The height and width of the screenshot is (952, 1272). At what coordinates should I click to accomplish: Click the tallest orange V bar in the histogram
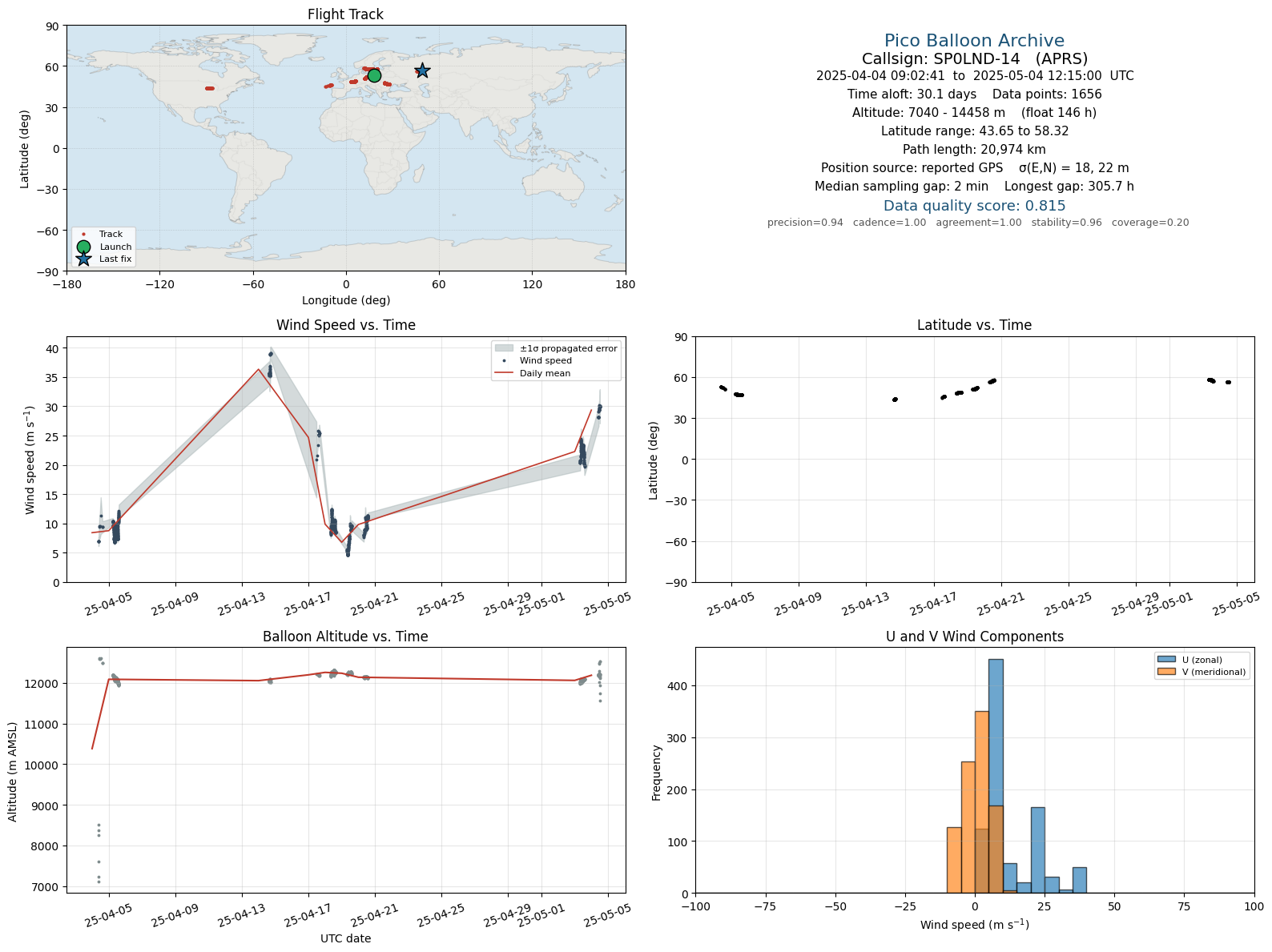(x=982, y=802)
